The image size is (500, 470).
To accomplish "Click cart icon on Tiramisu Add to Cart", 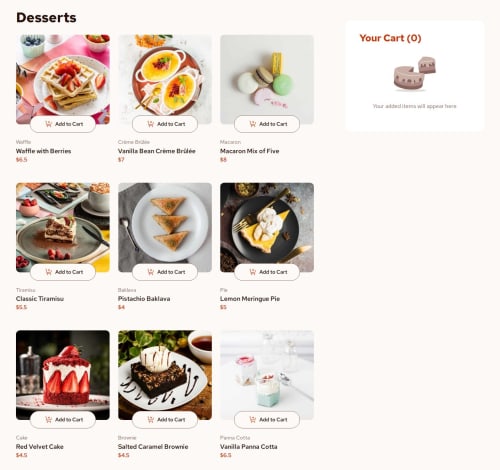I will (x=49, y=272).
